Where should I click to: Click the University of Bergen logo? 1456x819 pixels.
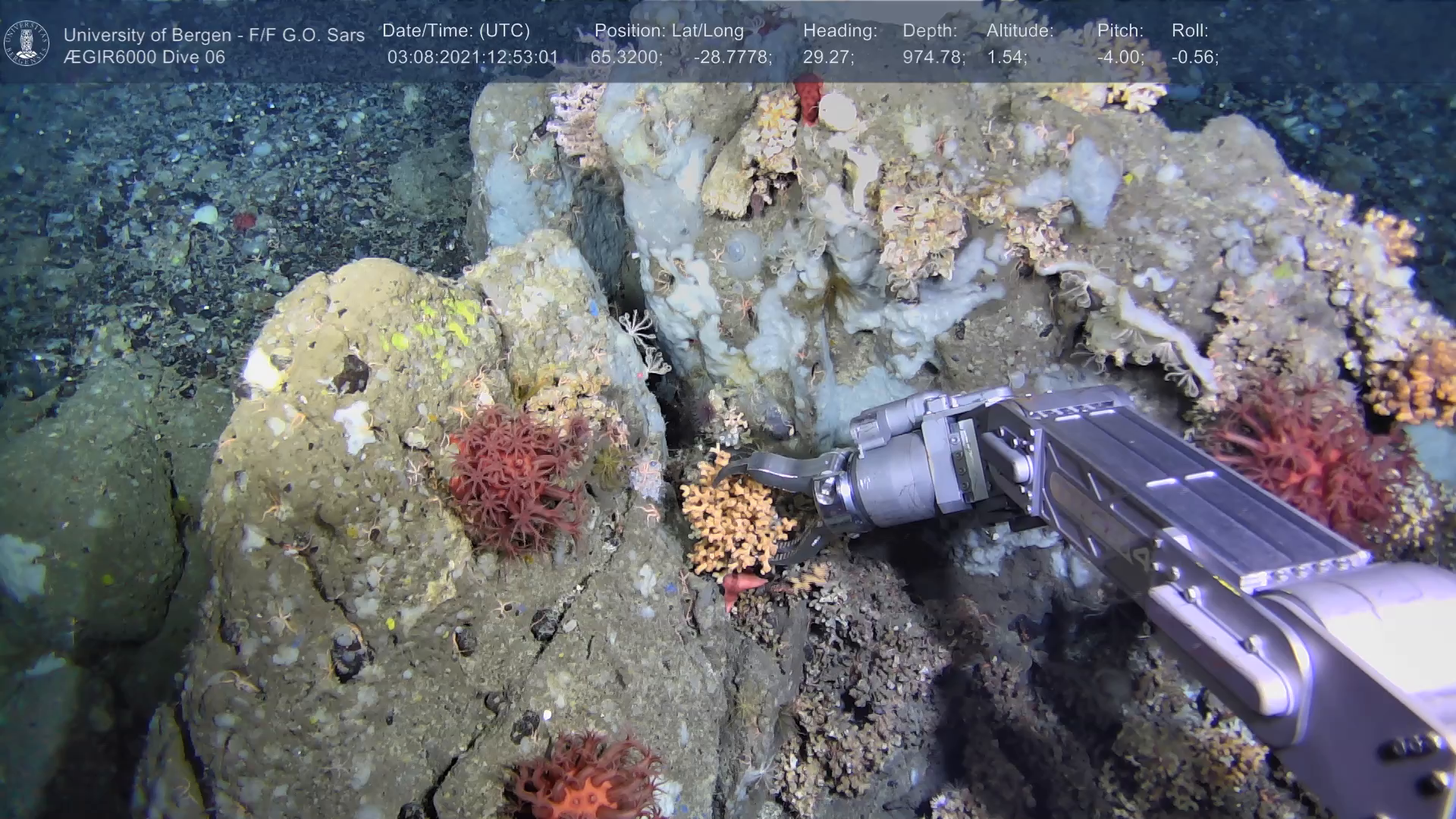point(27,42)
